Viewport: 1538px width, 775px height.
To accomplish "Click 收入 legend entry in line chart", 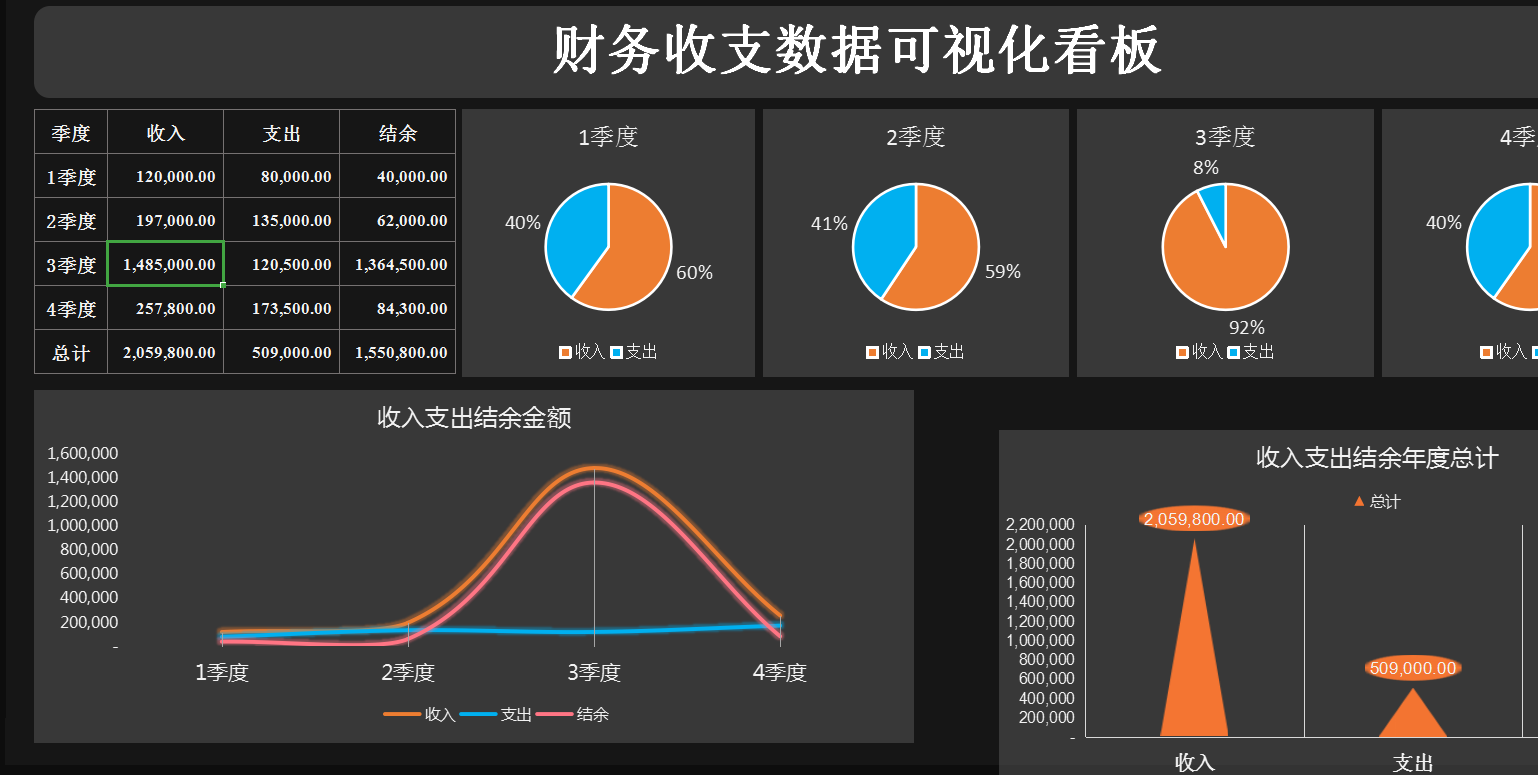I will (x=419, y=714).
